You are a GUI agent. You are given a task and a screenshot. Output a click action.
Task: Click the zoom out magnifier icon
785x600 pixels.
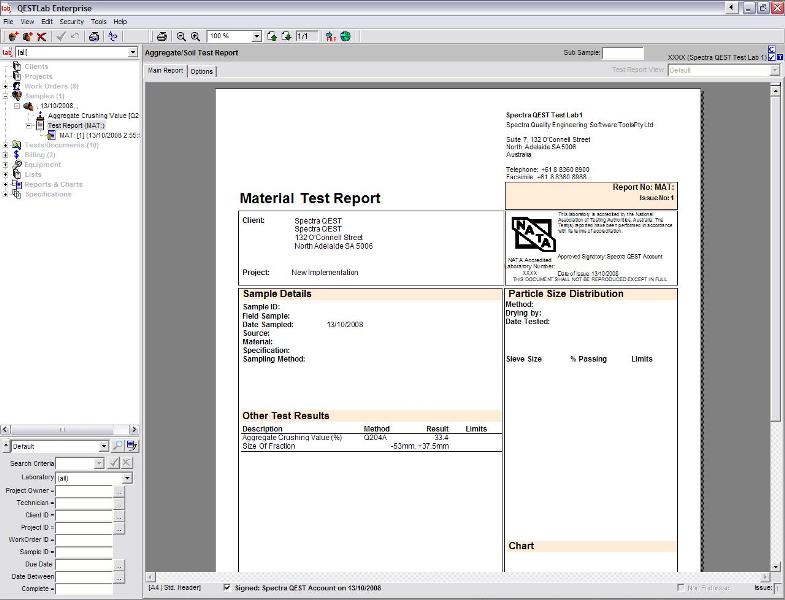click(x=181, y=36)
